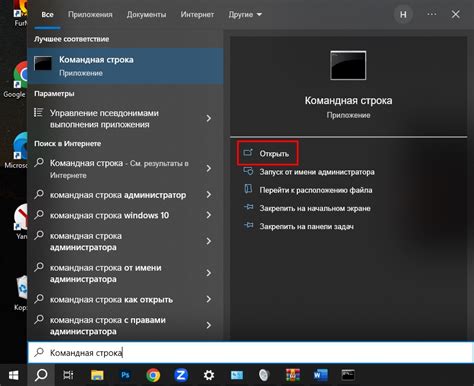Choose Закрепить на панели задач
This screenshot has width=474, height=386.
point(299,227)
